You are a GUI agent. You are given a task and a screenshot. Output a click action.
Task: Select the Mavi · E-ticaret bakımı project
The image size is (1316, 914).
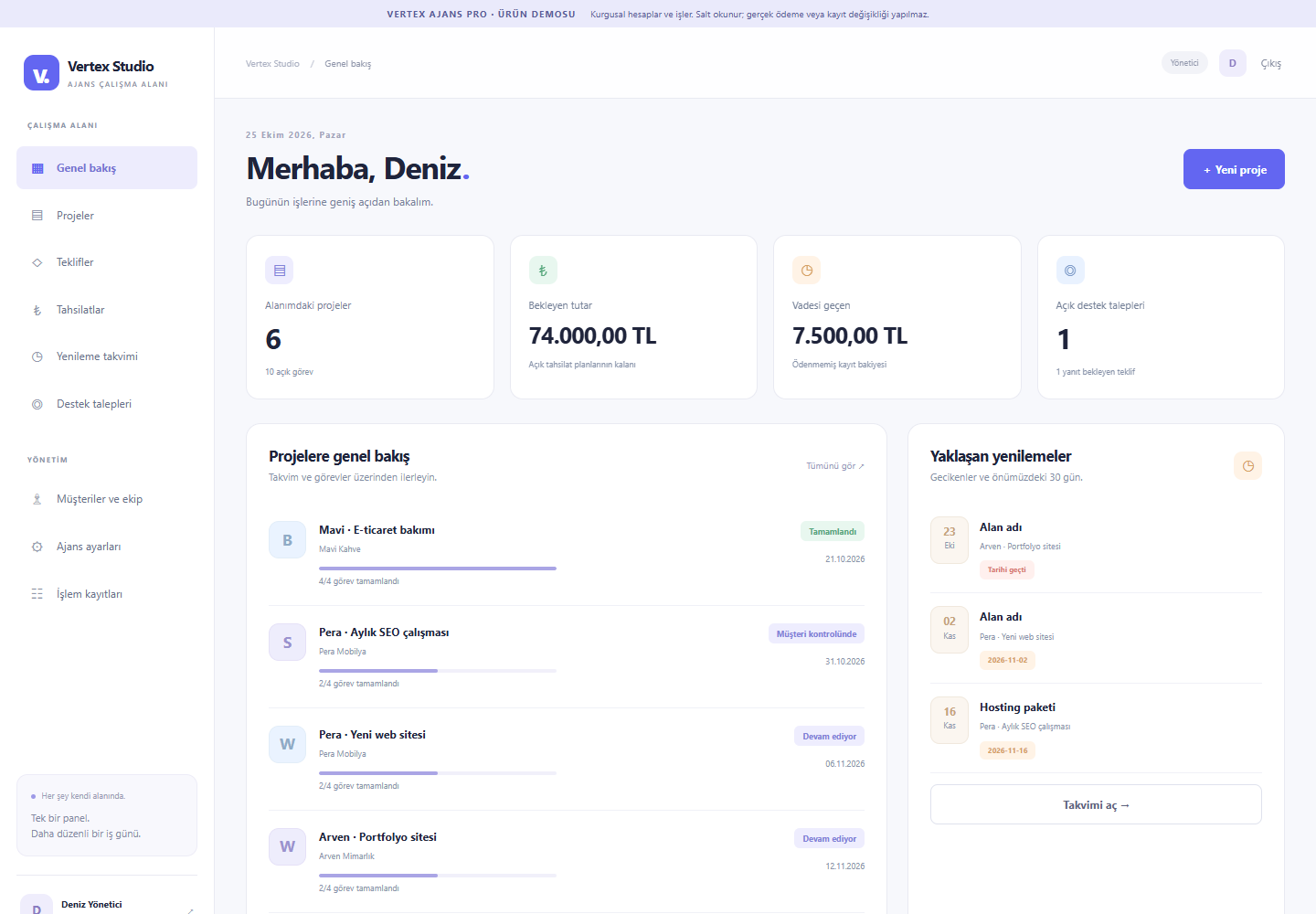377,530
